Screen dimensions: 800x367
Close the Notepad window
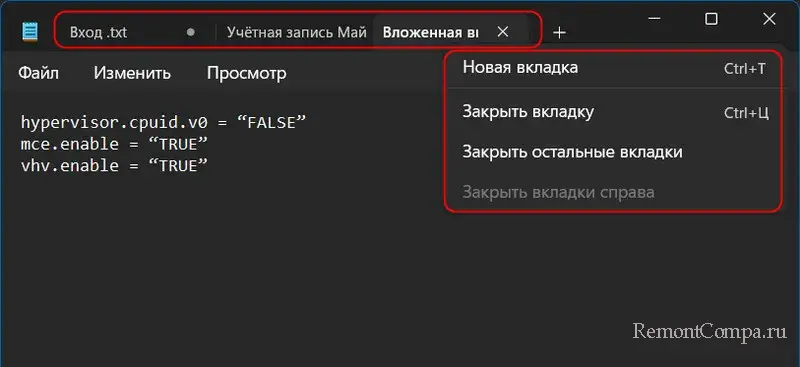(769, 19)
